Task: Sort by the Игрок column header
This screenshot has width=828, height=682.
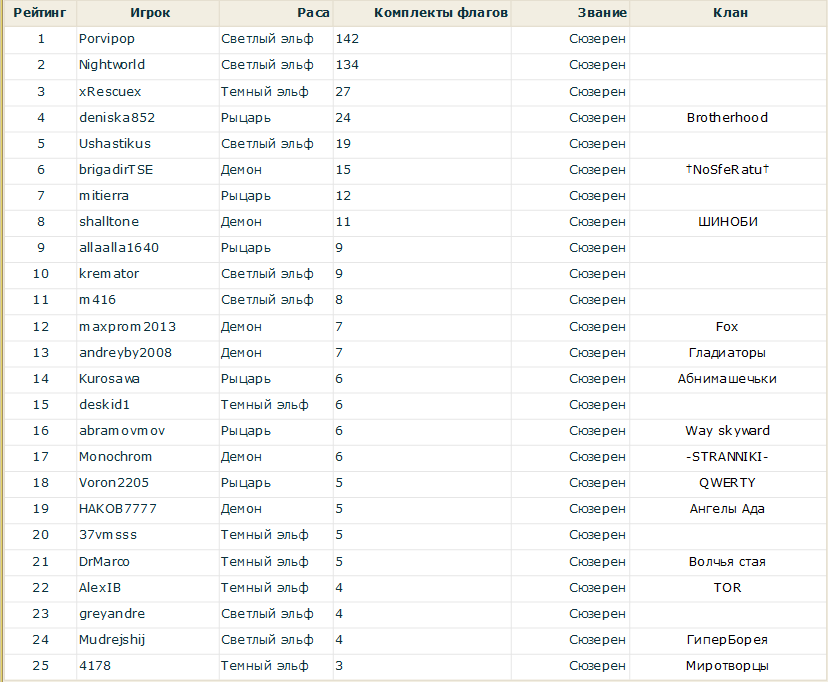Action: coord(149,13)
